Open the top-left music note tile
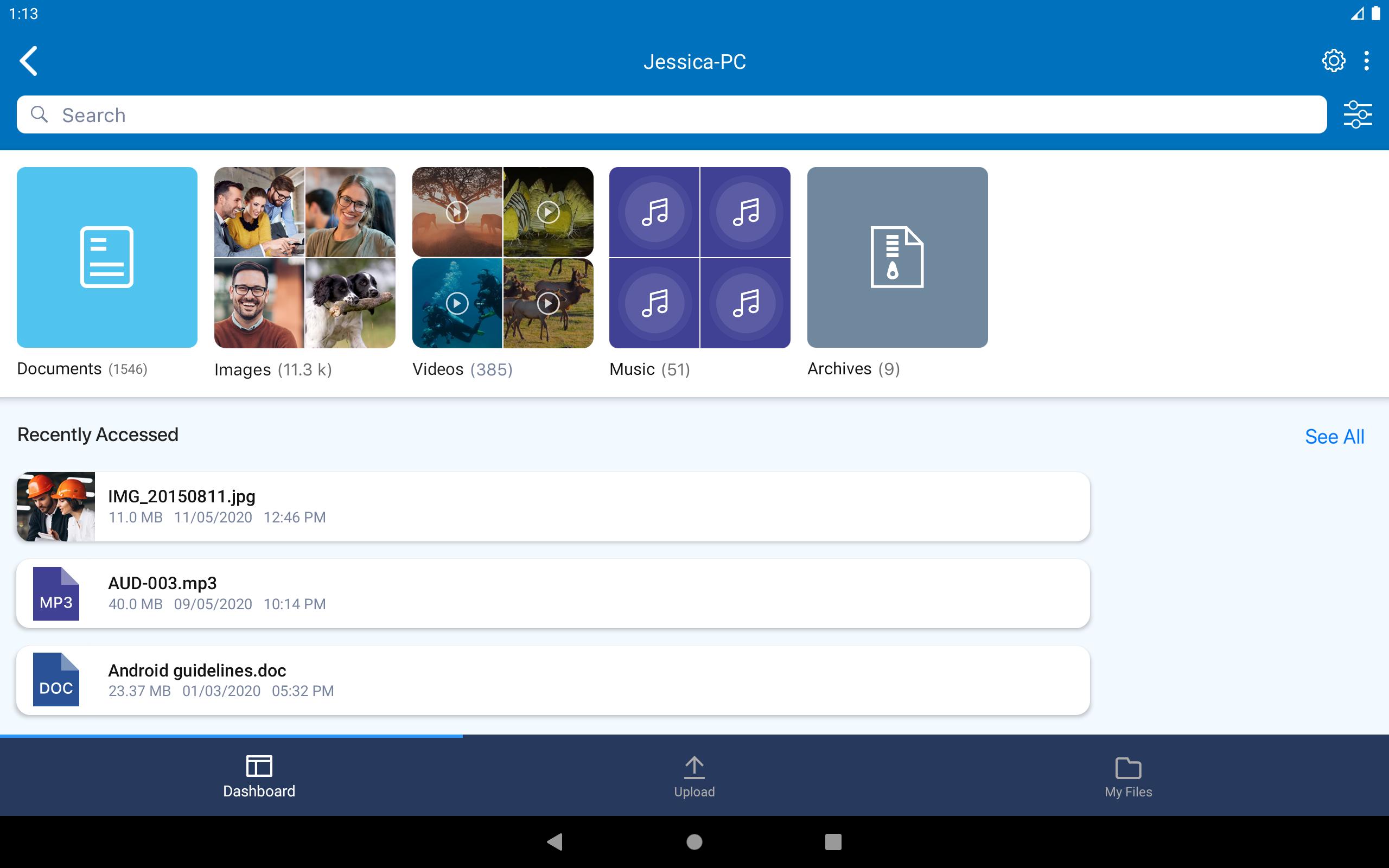Viewport: 1389px width, 868px height. [654, 212]
